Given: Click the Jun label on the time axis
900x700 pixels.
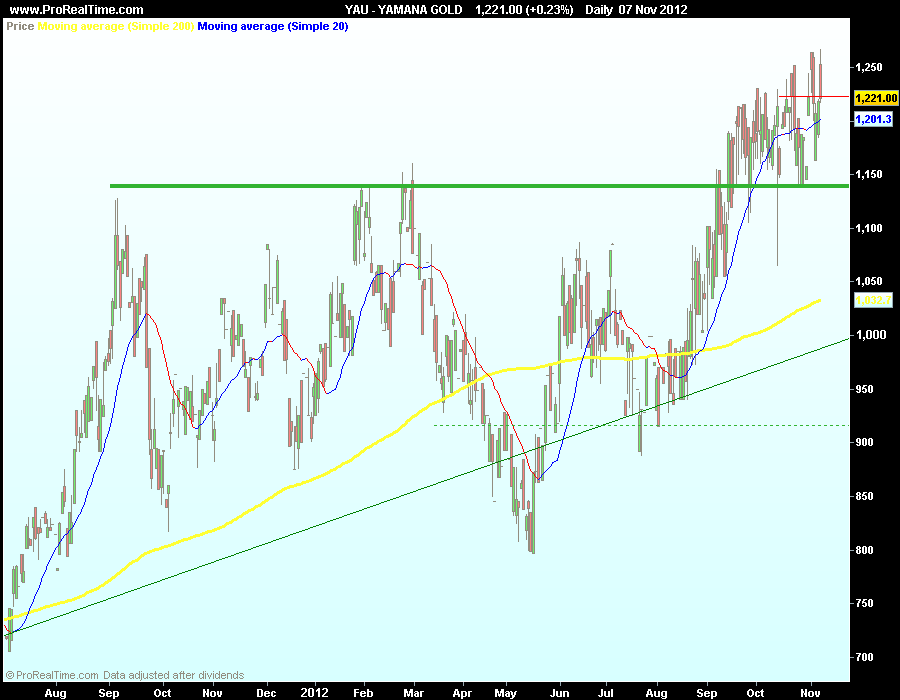Looking at the screenshot, I should [x=560, y=693].
